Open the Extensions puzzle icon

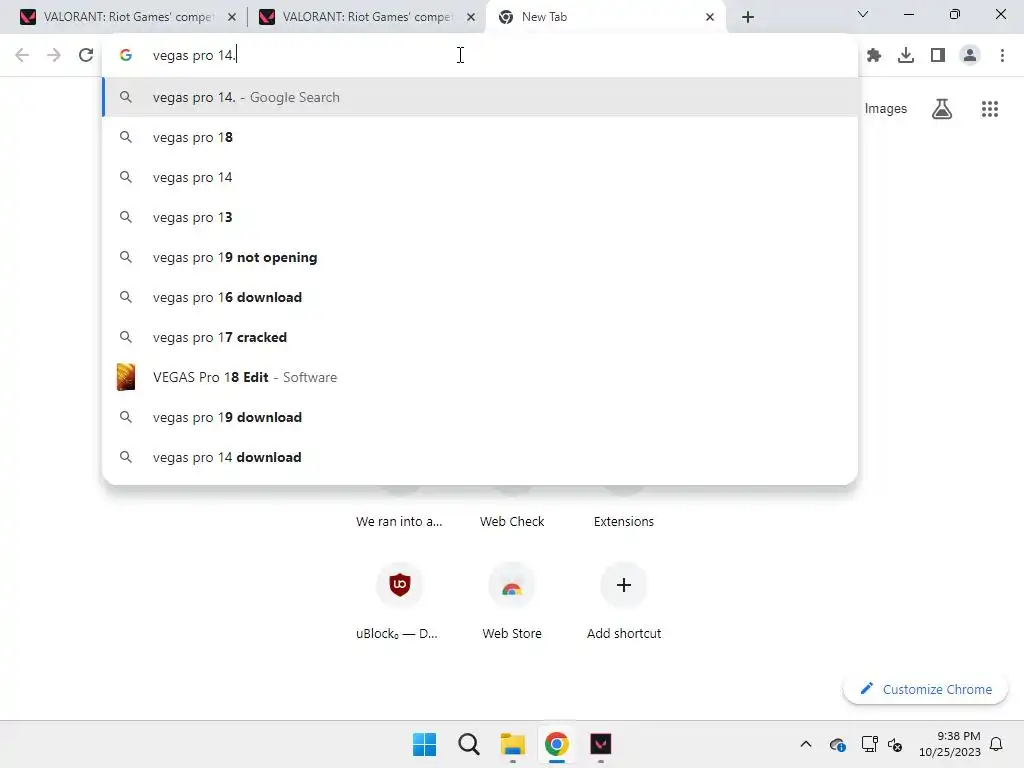click(874, 56)
